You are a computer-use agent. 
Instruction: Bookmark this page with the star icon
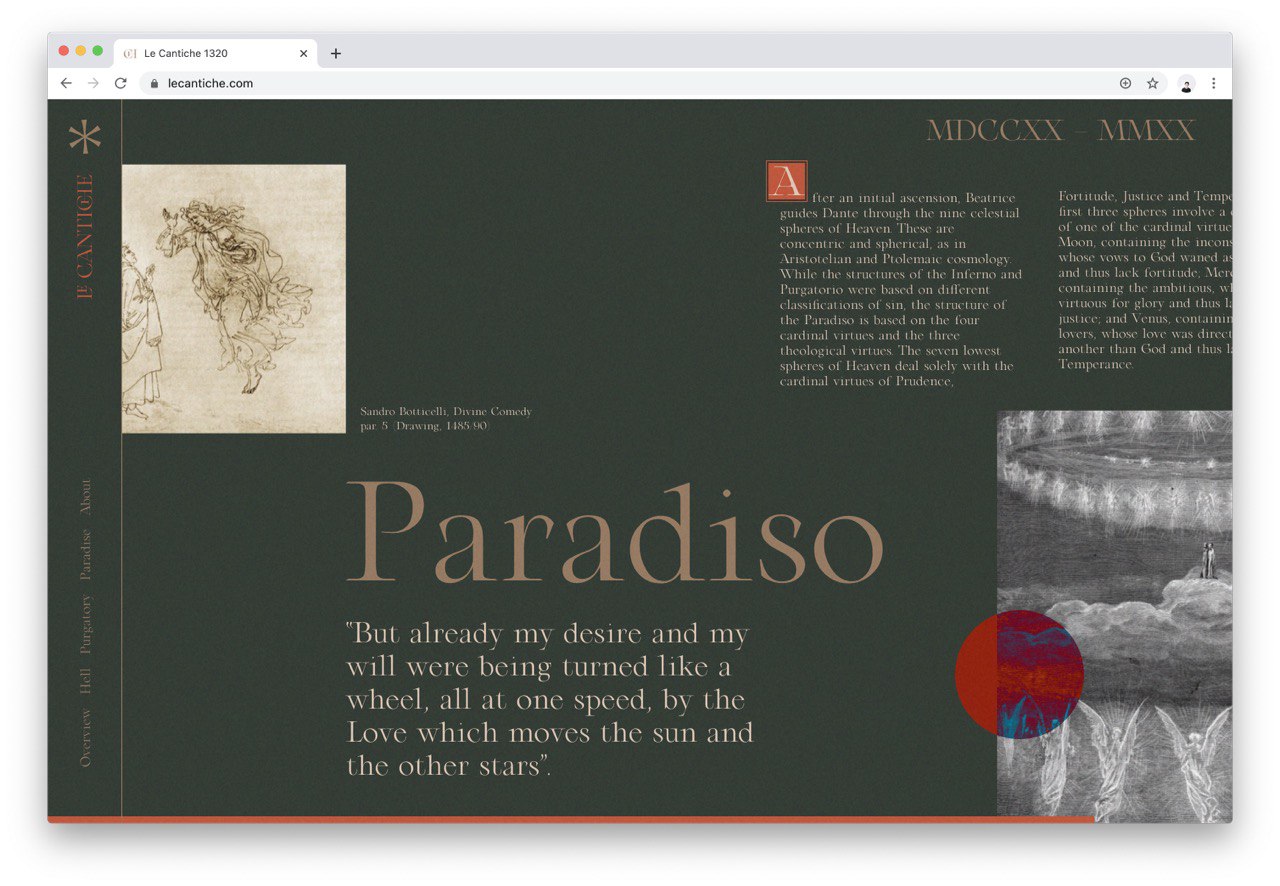click(x=1152, y=84)
